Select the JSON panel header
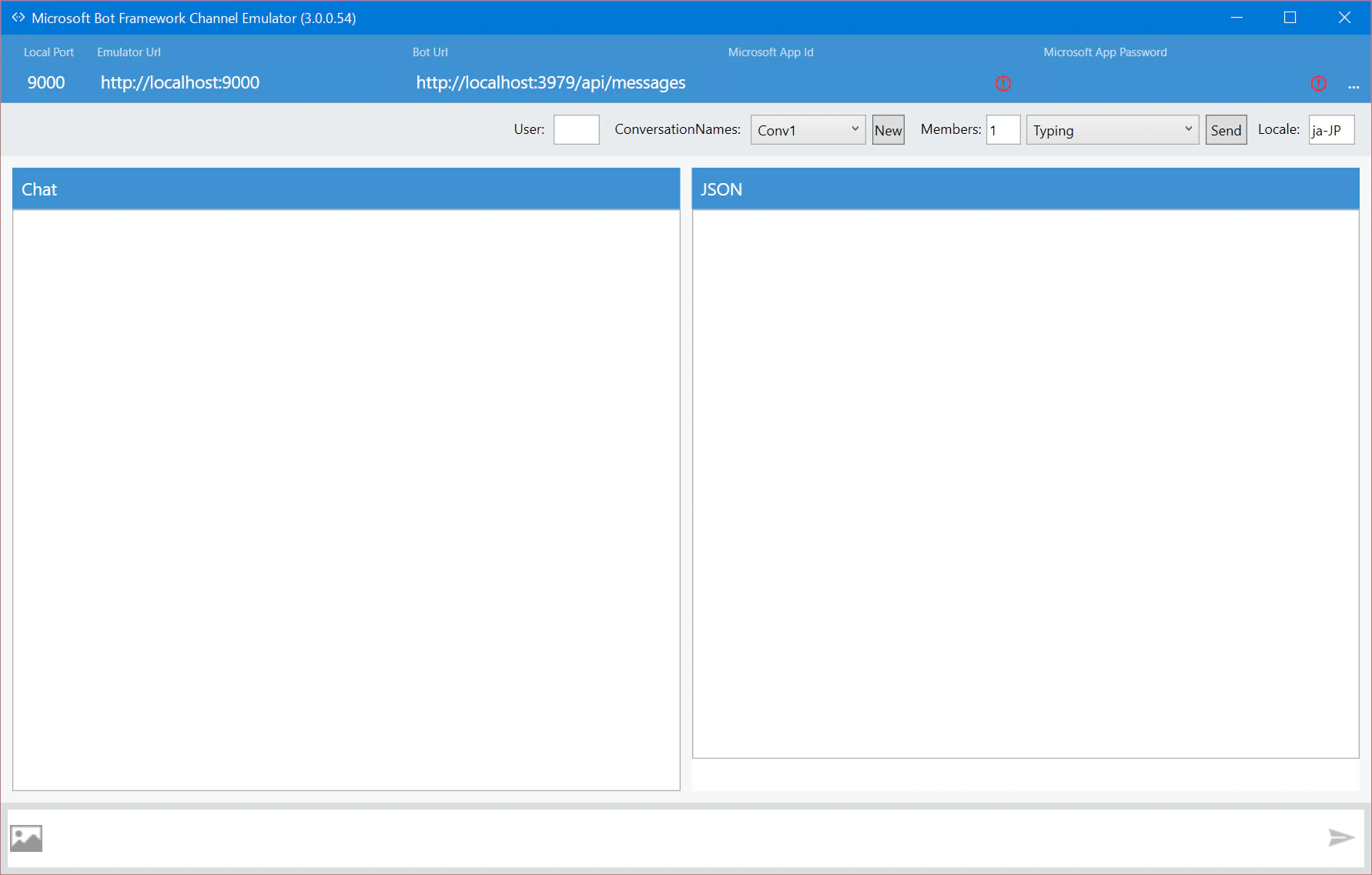 pos(1026,189)
